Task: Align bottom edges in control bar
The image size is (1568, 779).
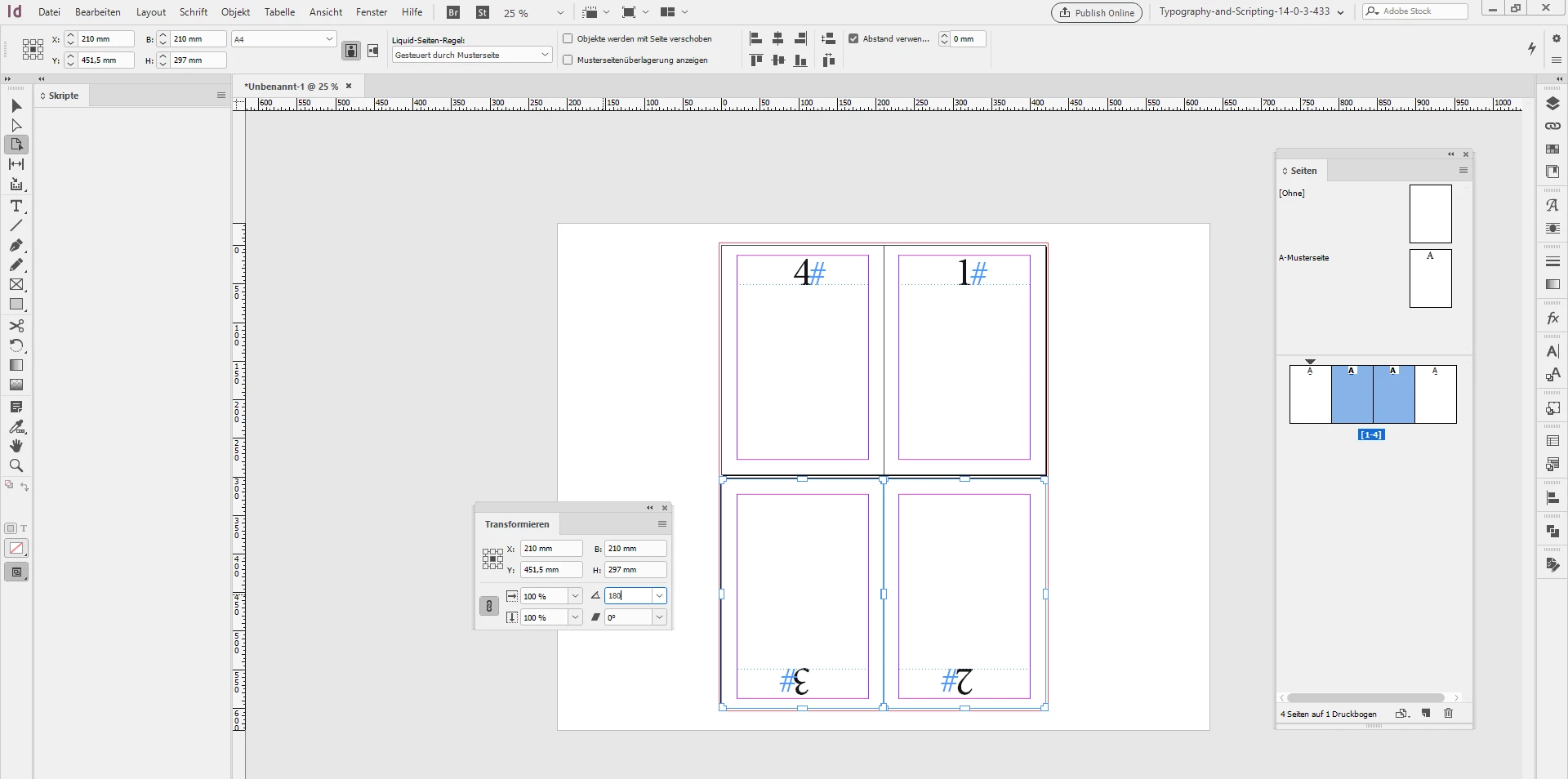Action: pyautogui.click(x=801, y=60)
